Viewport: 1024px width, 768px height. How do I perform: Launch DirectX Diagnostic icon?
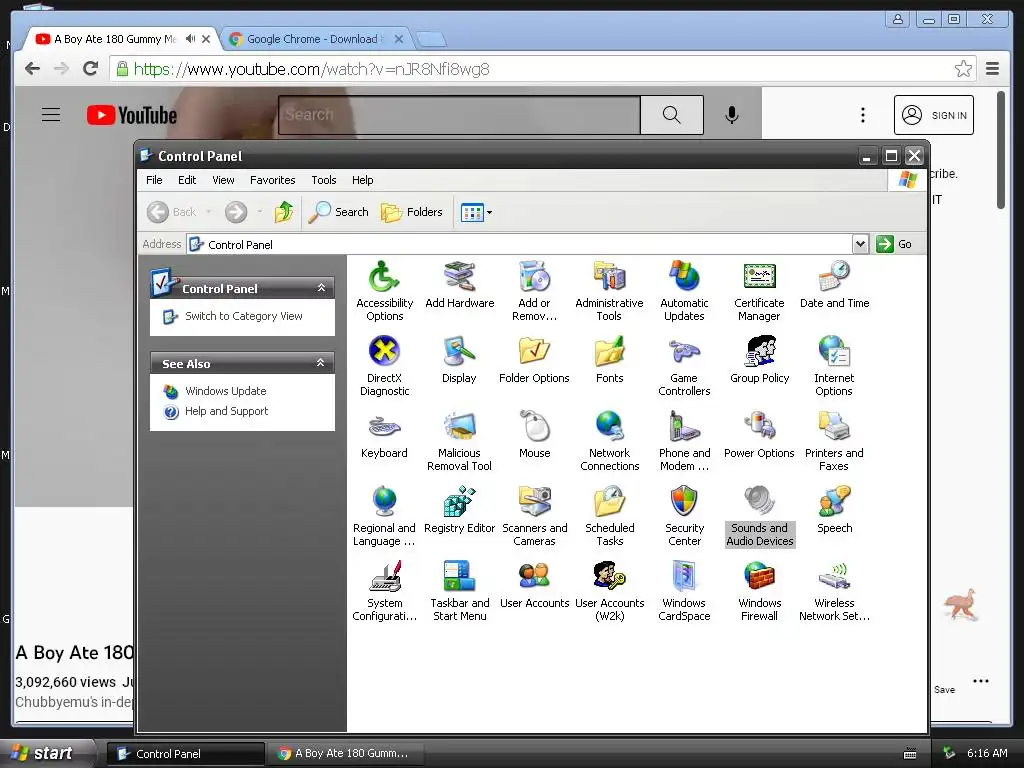[384, 366]
